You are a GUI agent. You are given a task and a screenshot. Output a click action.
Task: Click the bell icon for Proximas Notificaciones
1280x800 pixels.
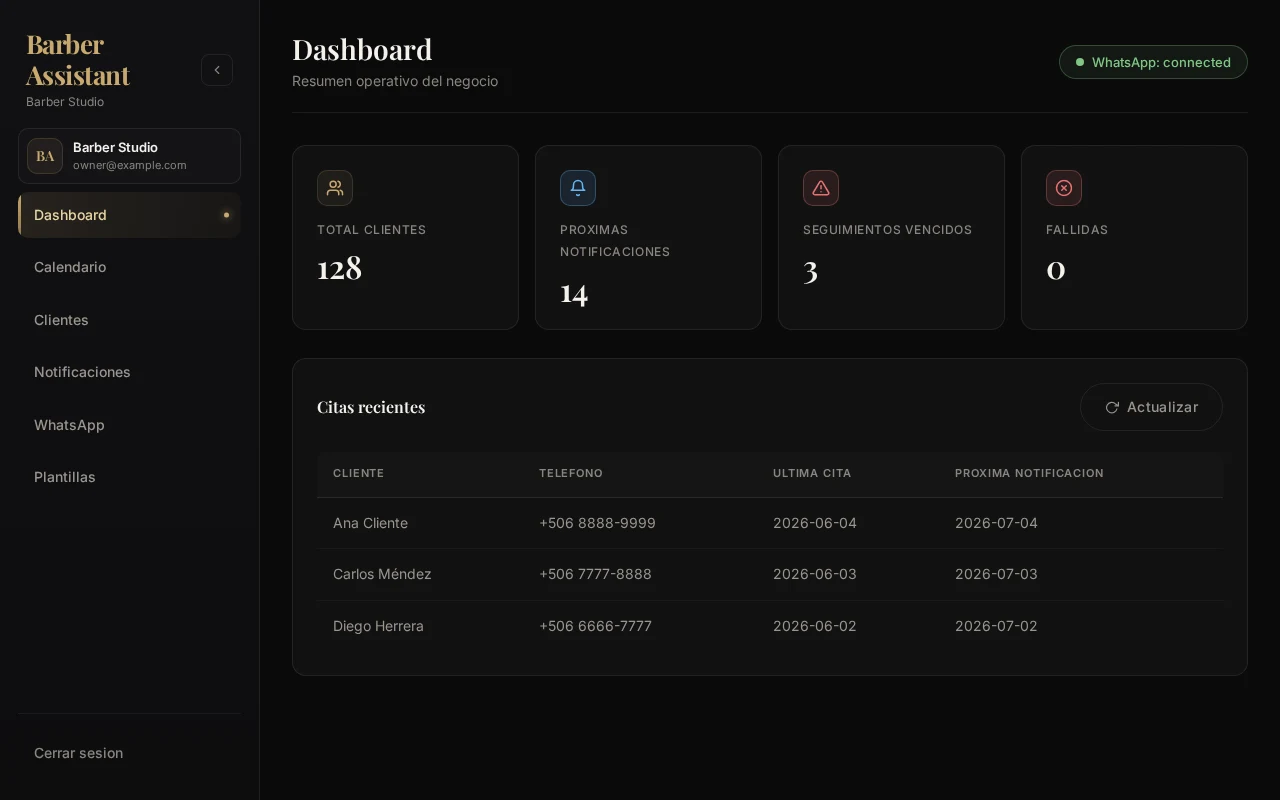pyautogui.click(x=578, y=188)
